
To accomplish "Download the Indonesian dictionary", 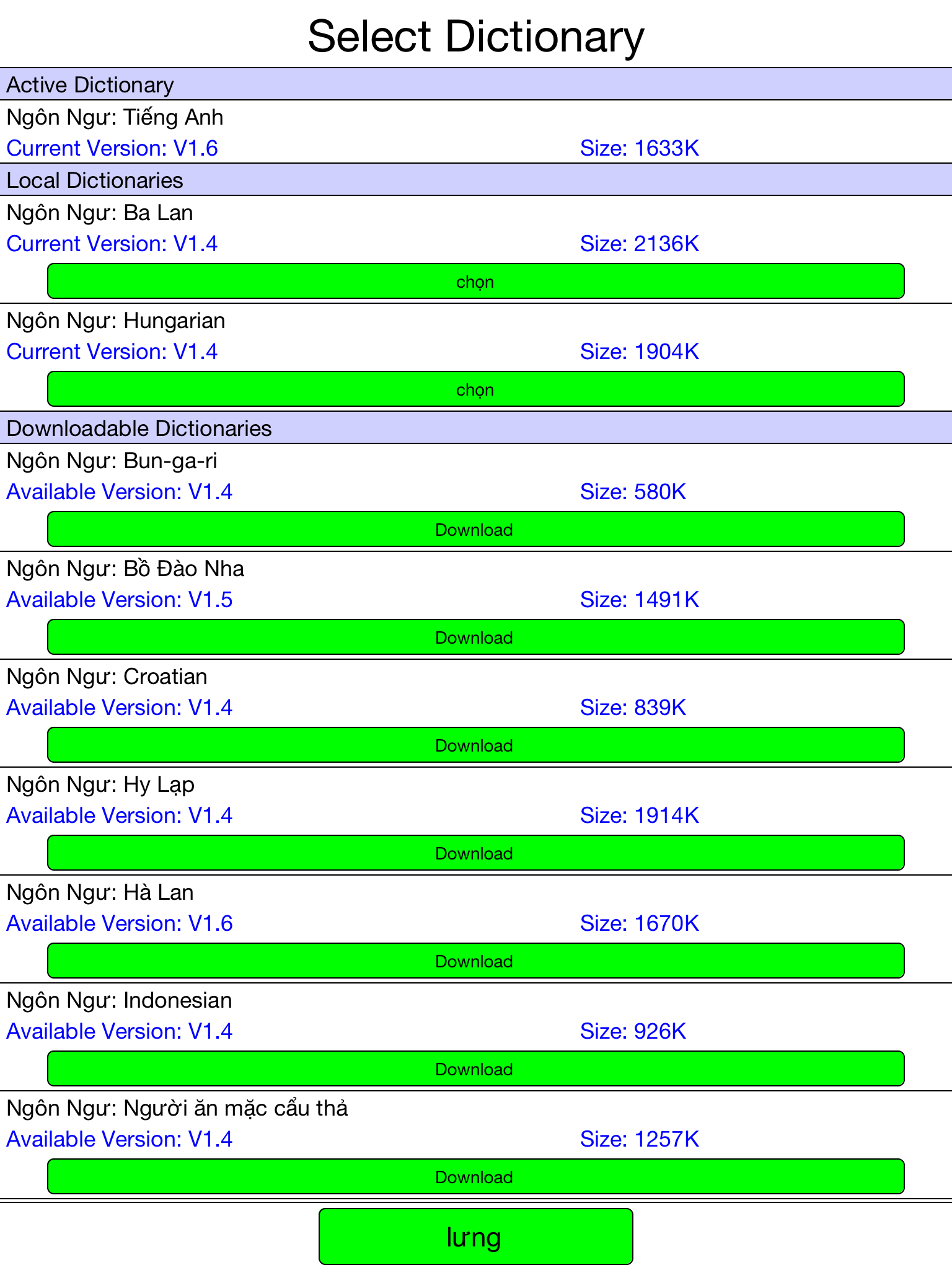I will point(475,1068).
